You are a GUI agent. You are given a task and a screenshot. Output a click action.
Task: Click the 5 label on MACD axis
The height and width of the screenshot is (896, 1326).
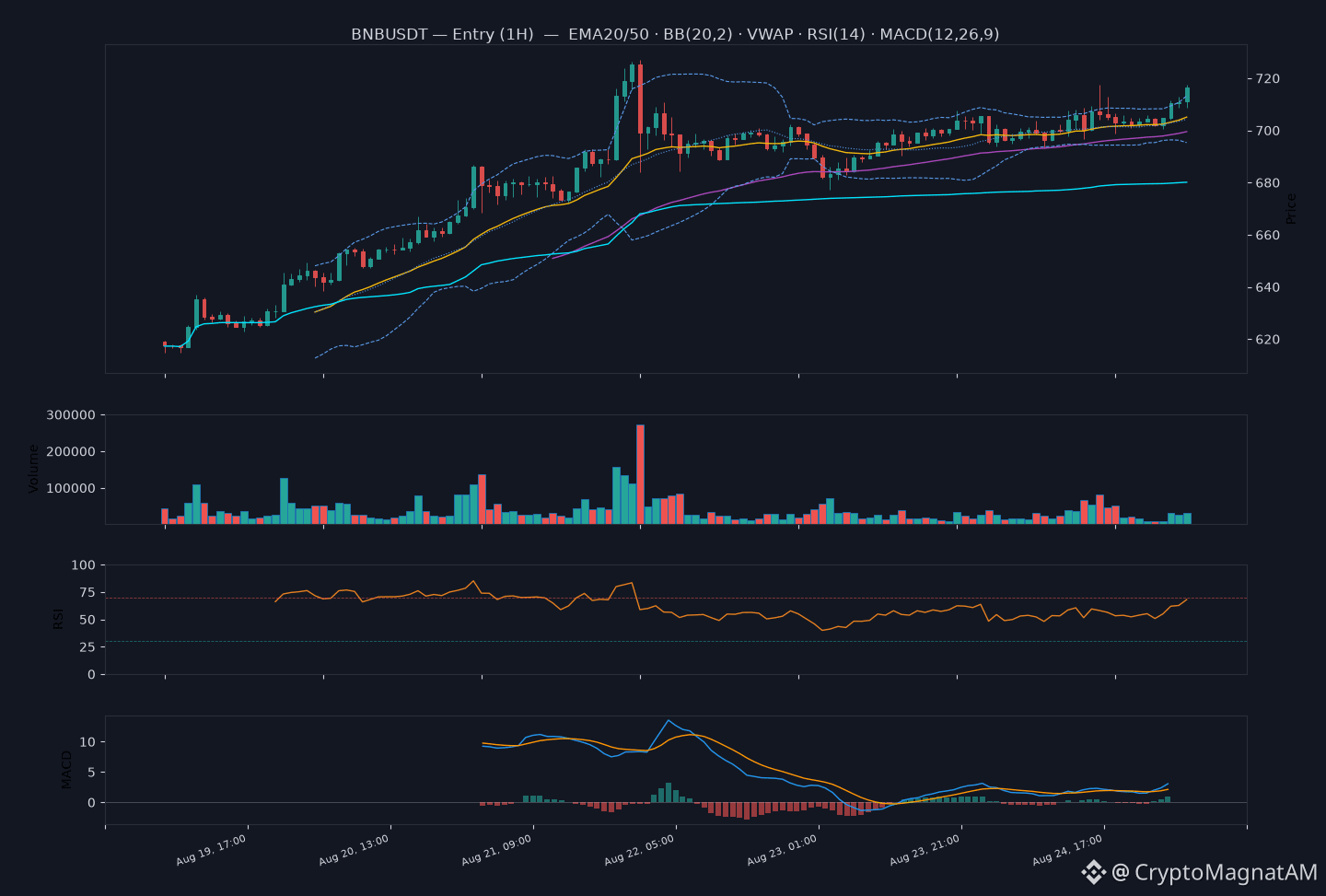click(91, 773)
